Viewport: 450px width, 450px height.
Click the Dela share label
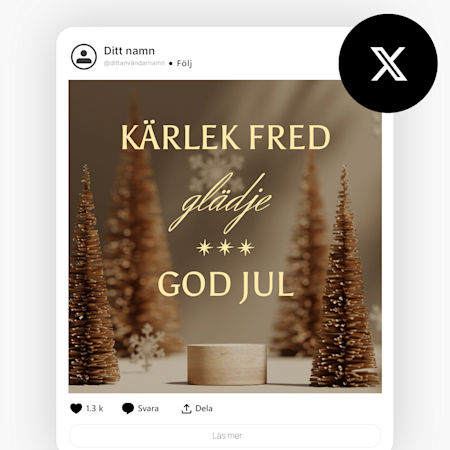204,408
